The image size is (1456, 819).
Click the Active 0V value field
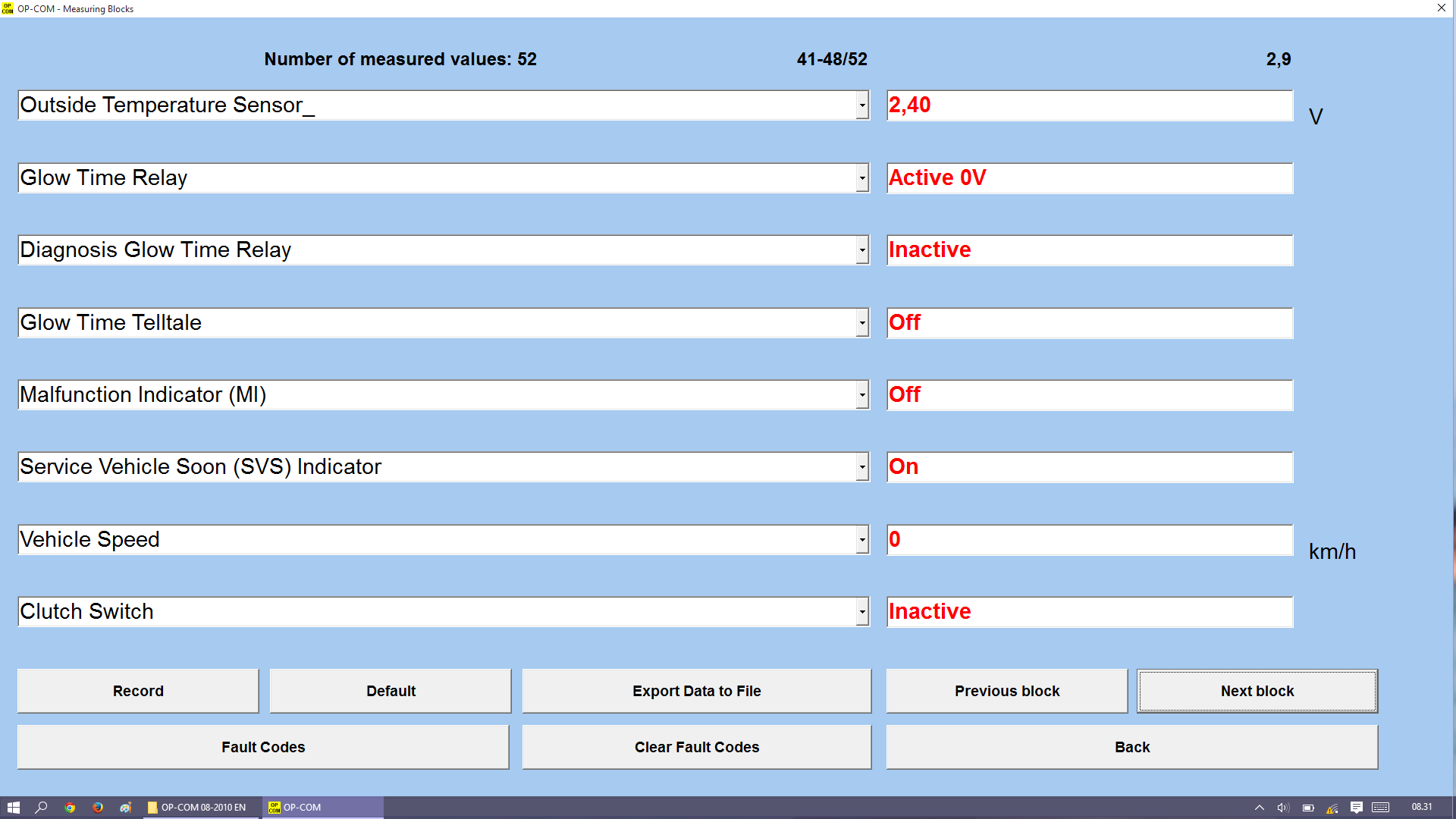tap(1090, 178)
